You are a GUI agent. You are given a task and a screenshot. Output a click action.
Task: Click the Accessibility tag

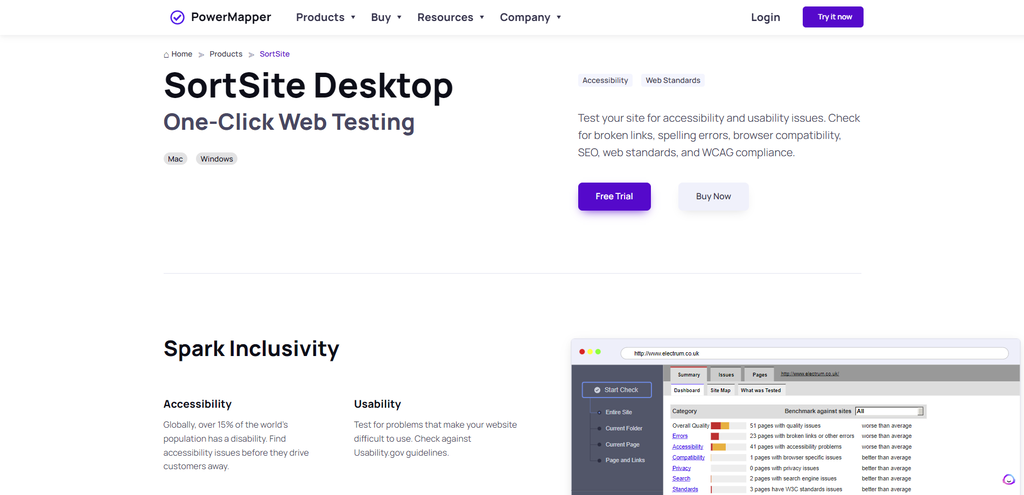(605, 80)
